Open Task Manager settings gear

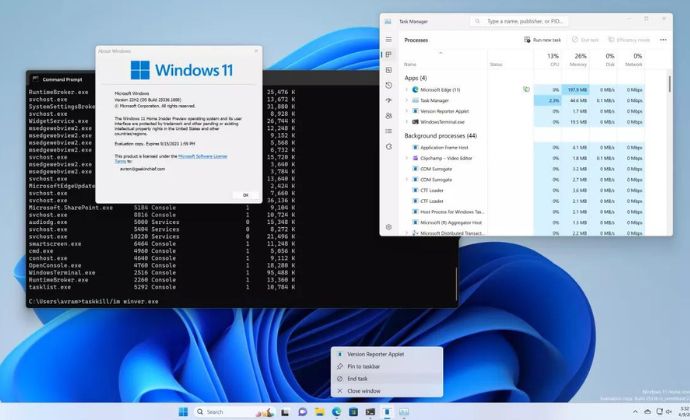tap(389, 227)
